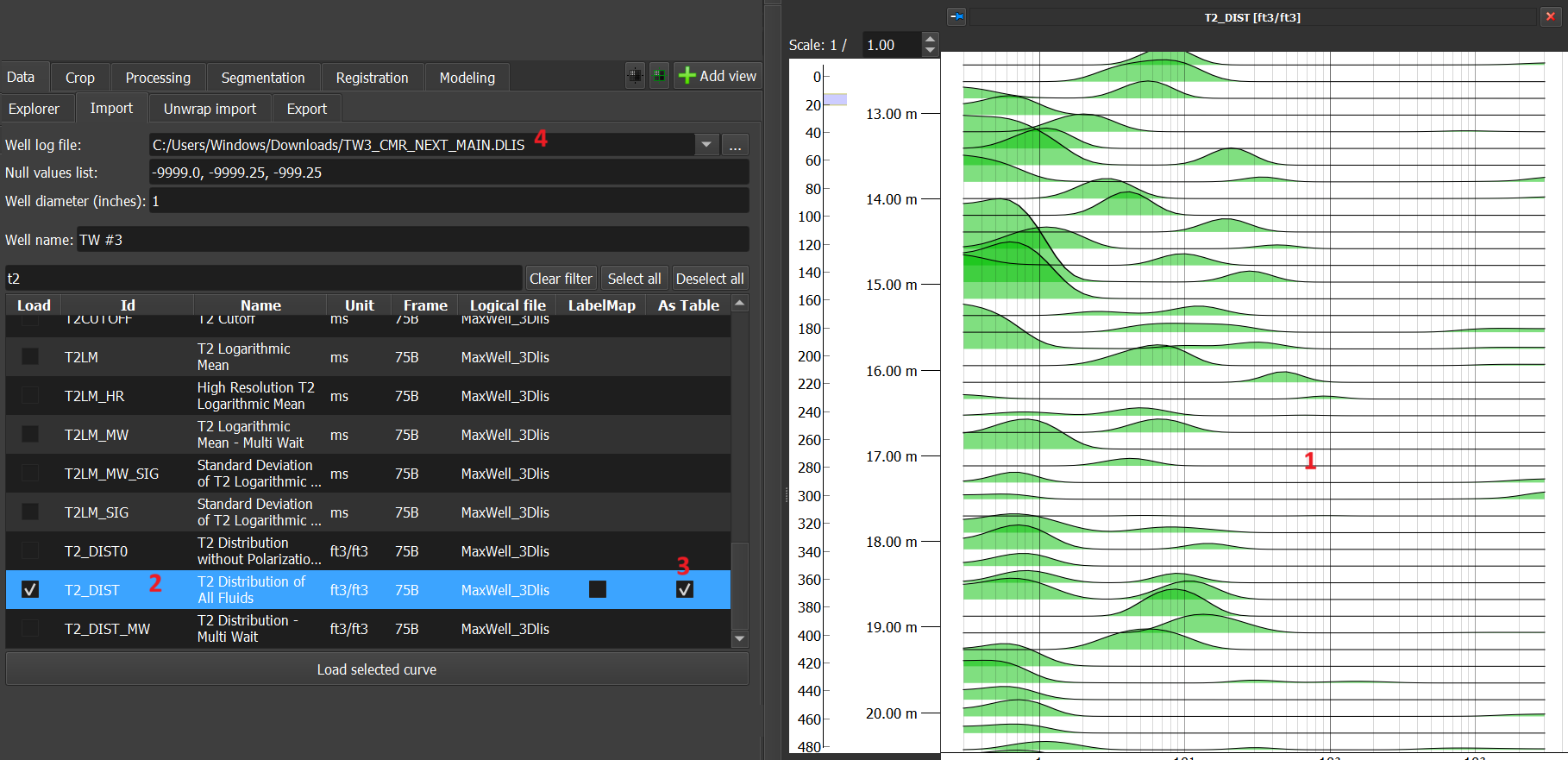Image resolution: width=1568 pixels, height=760 pixels.
Task: Click the pin icon on T2_DIST track header
Action: [x=956, y=16]
